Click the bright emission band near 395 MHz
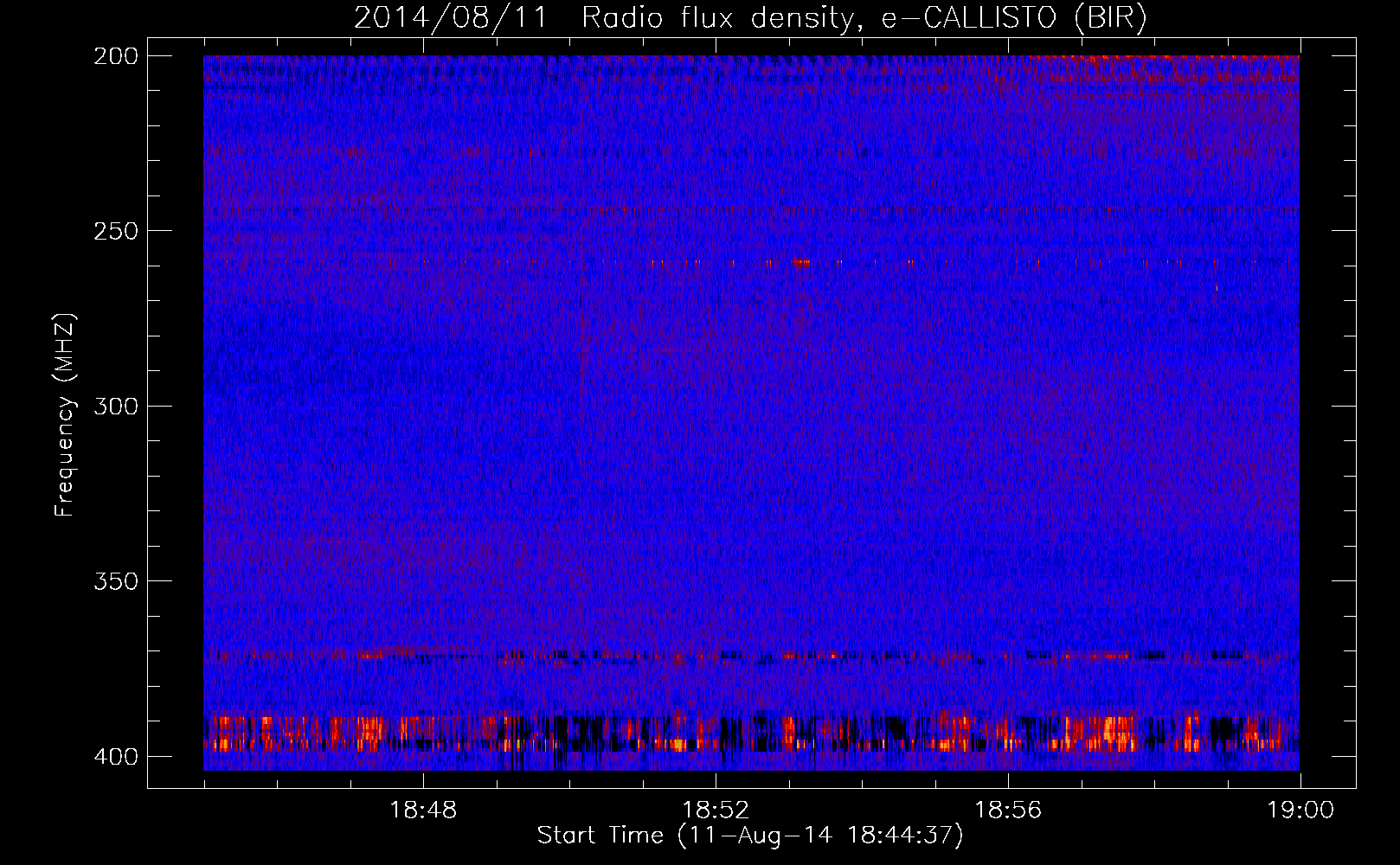Screen dimensions: 1400x865 (x=751, y=733)
